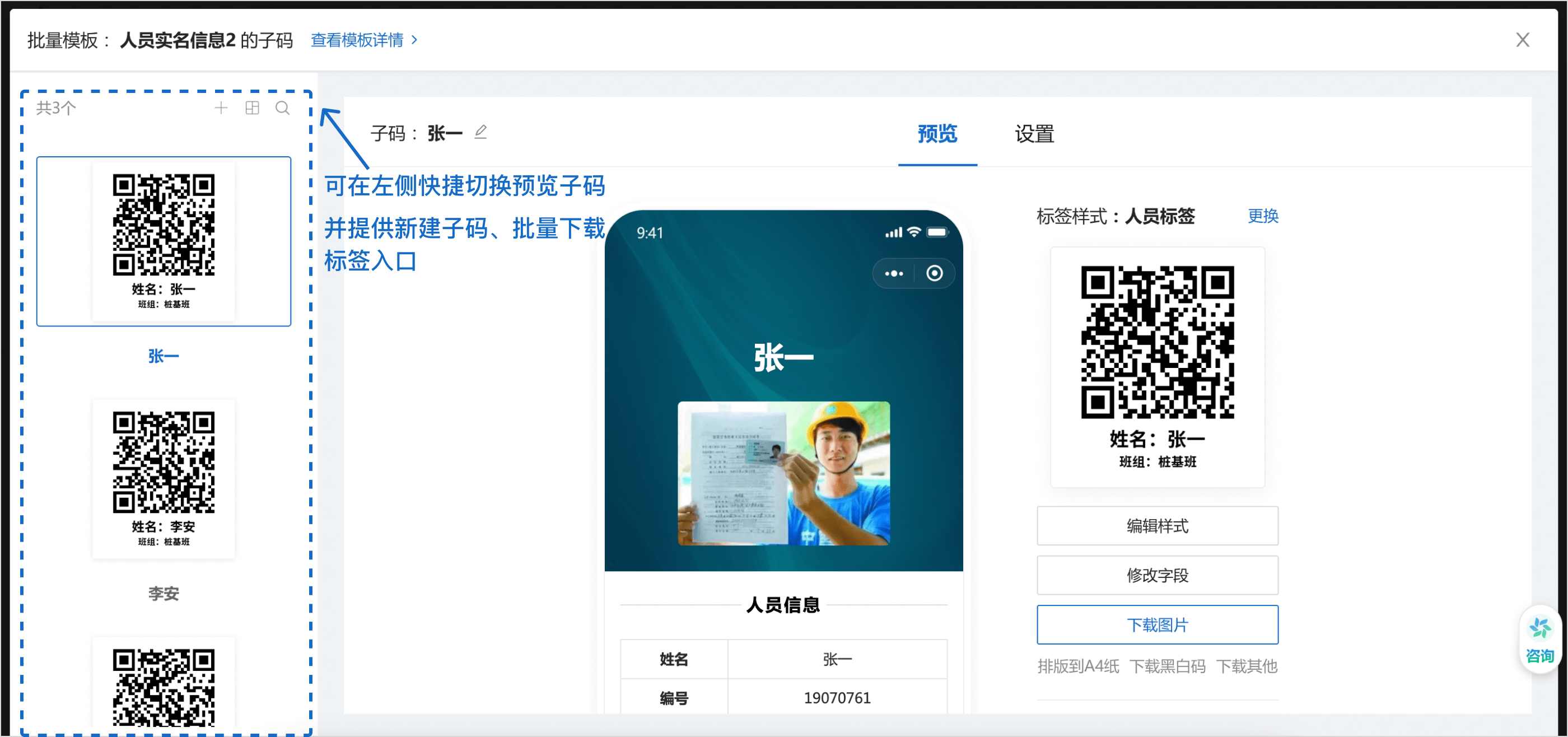This screenshot has height=737, width=1568.
Task: Open the phone preview three-dots menu
Action: 894,273
